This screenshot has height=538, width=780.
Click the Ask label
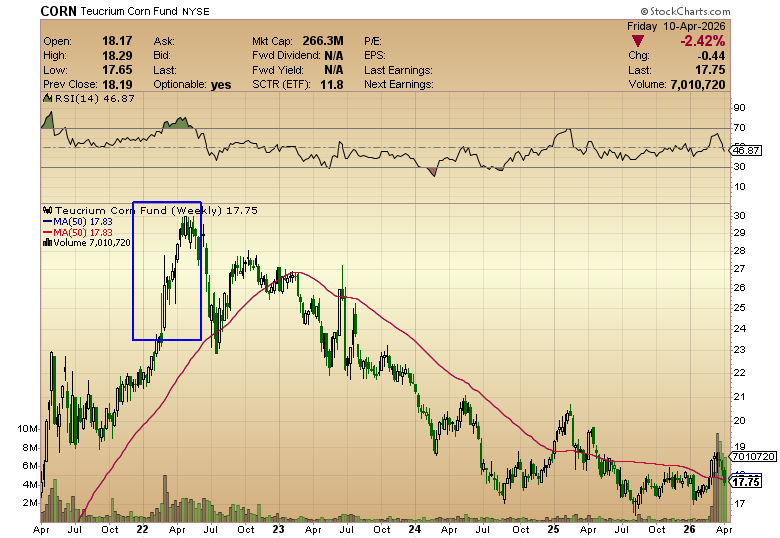pyautogui.click(x=164, y=41)
